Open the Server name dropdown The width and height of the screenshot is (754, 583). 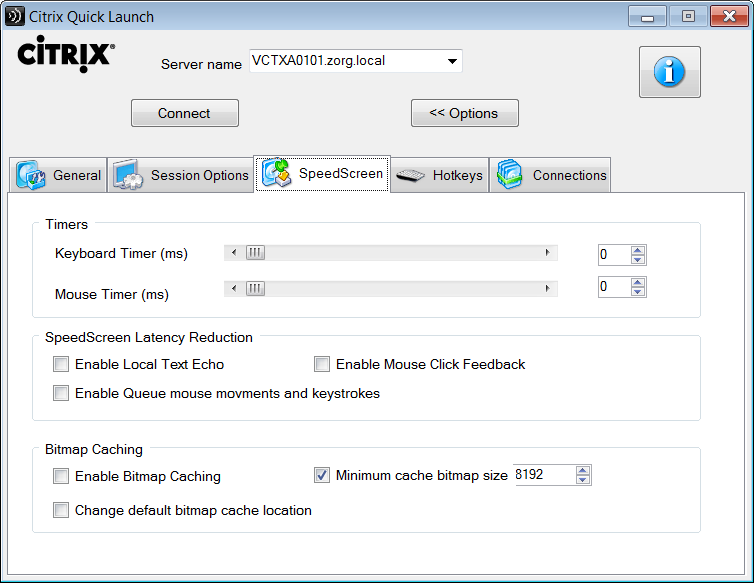tap(453, 61)
